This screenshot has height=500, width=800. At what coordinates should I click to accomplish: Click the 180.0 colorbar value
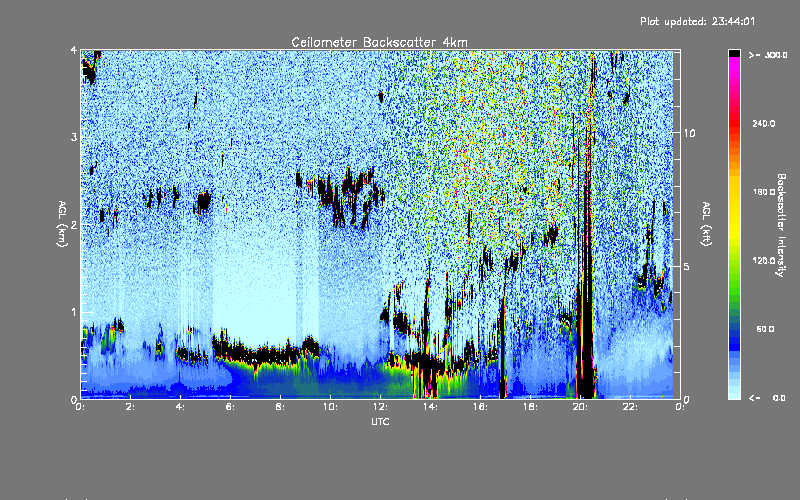coord(764,192)
